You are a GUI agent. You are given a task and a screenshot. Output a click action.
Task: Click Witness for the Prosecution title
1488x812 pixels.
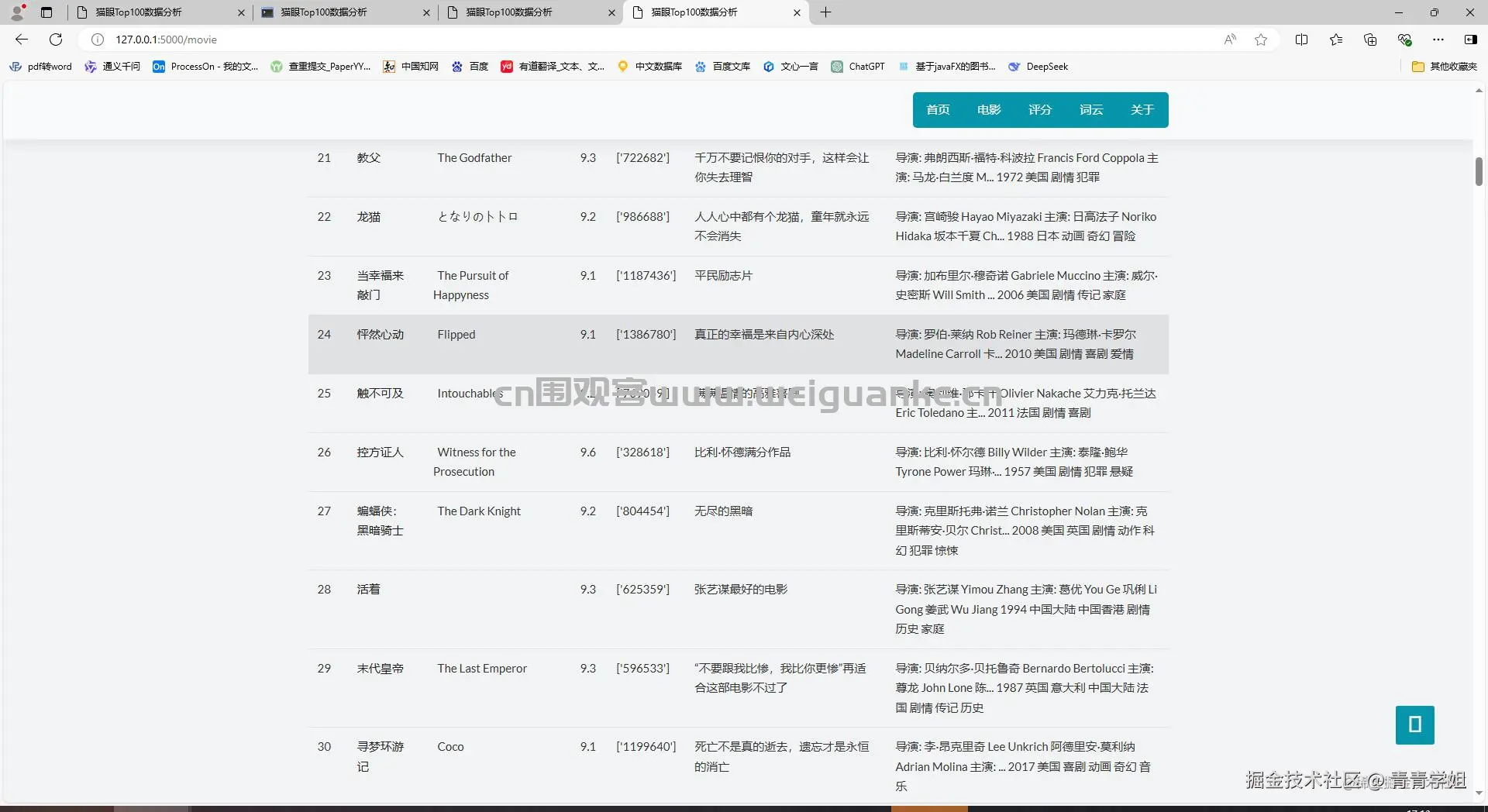pos(474,462)
